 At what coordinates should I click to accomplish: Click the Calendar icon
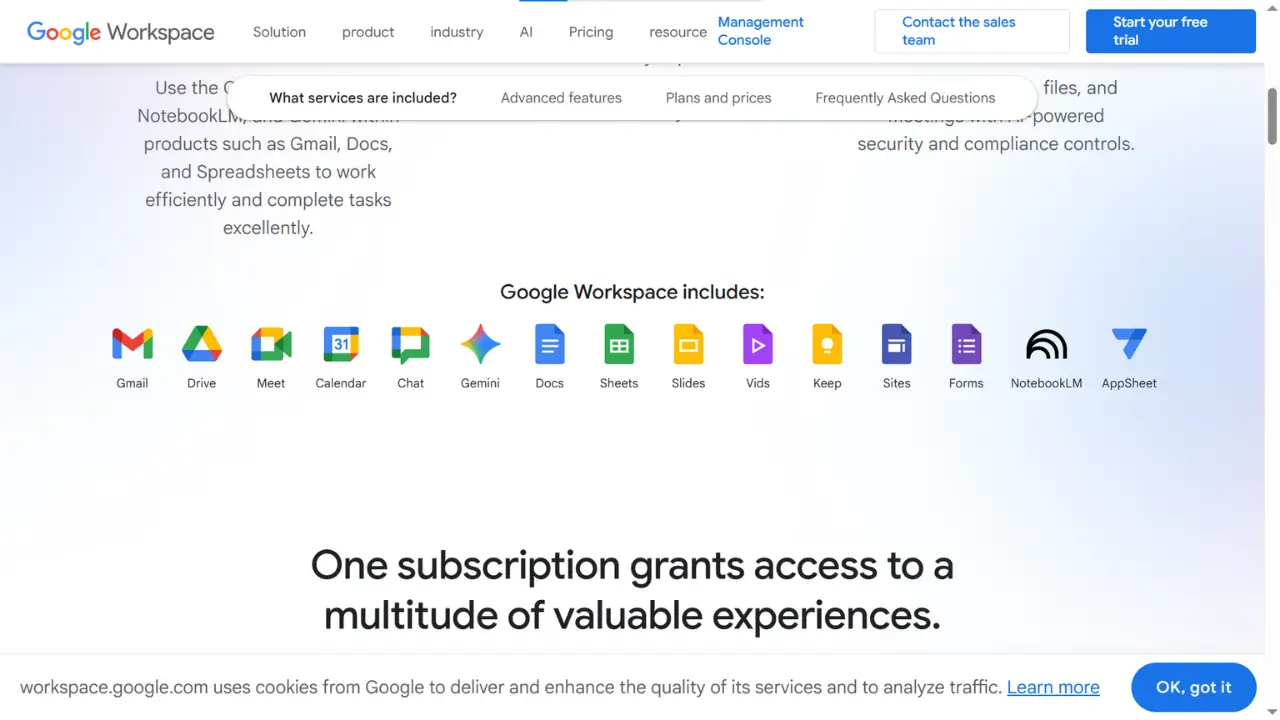[x=341, y=344]
